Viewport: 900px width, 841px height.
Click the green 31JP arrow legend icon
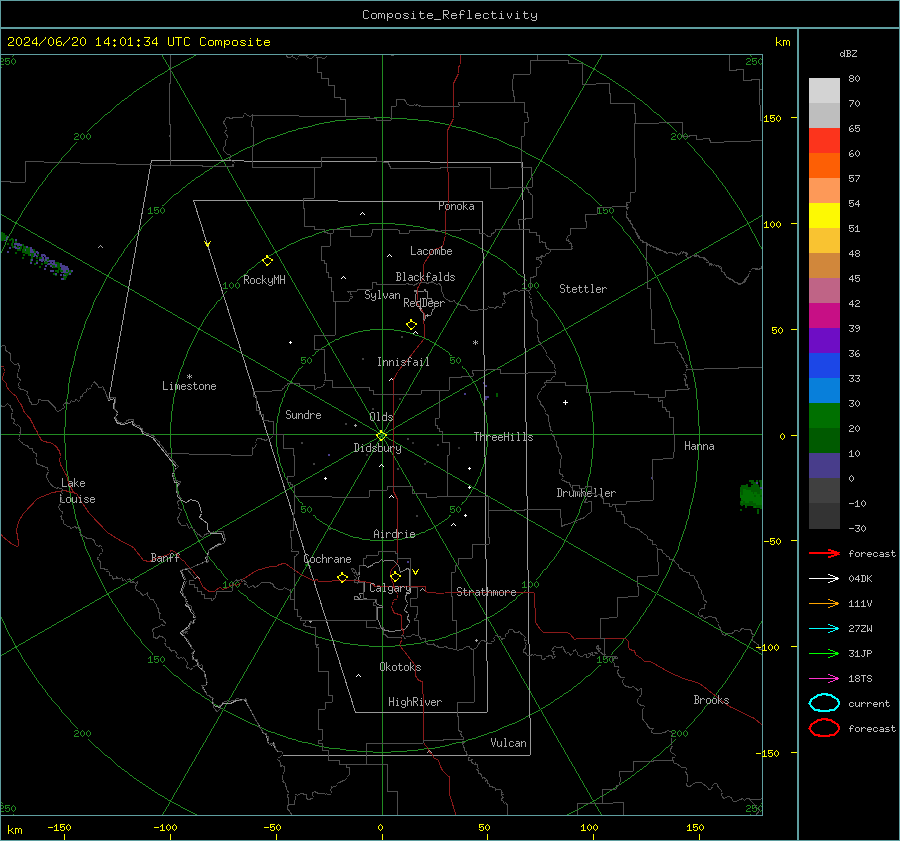[824, 653]
